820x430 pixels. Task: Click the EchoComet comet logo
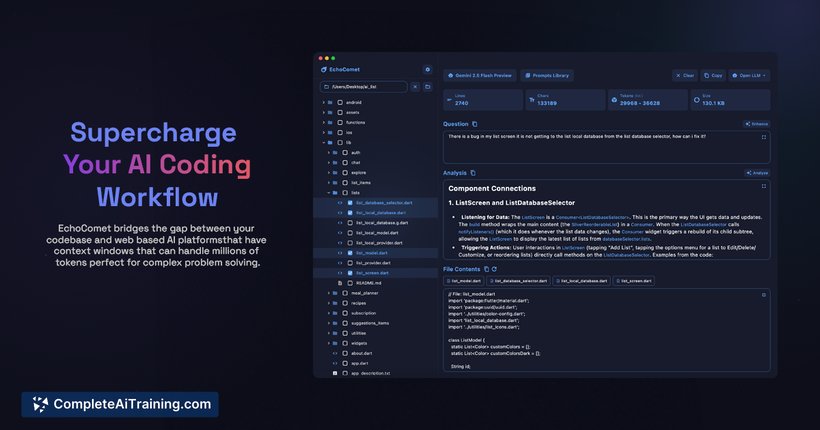tap(324, 70)
